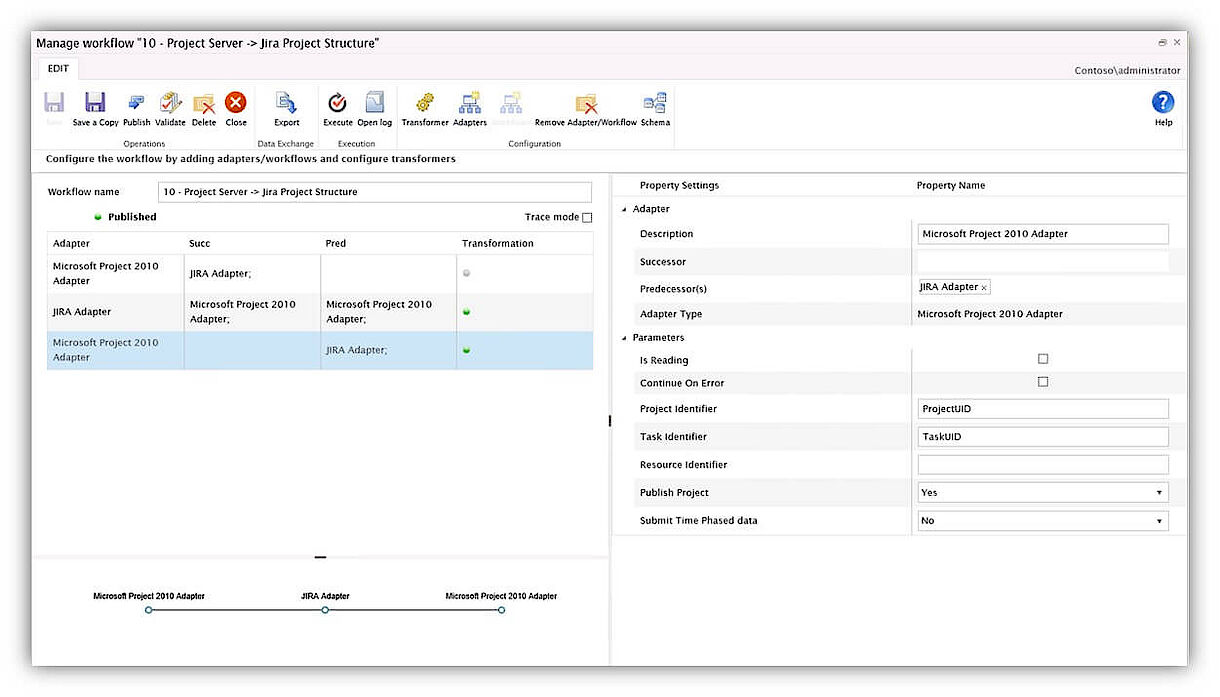Click horizontal splitter handle above diagram
The height and width of the screenshot is (697, 1220).
tap(320, 557)
